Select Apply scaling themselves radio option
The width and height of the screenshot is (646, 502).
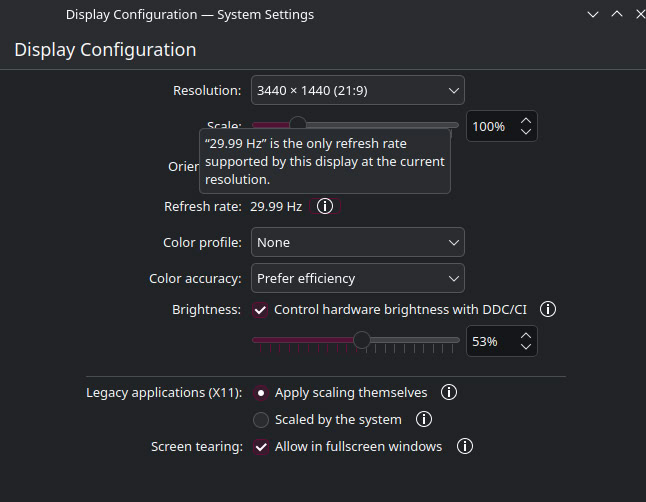(261, 393)
